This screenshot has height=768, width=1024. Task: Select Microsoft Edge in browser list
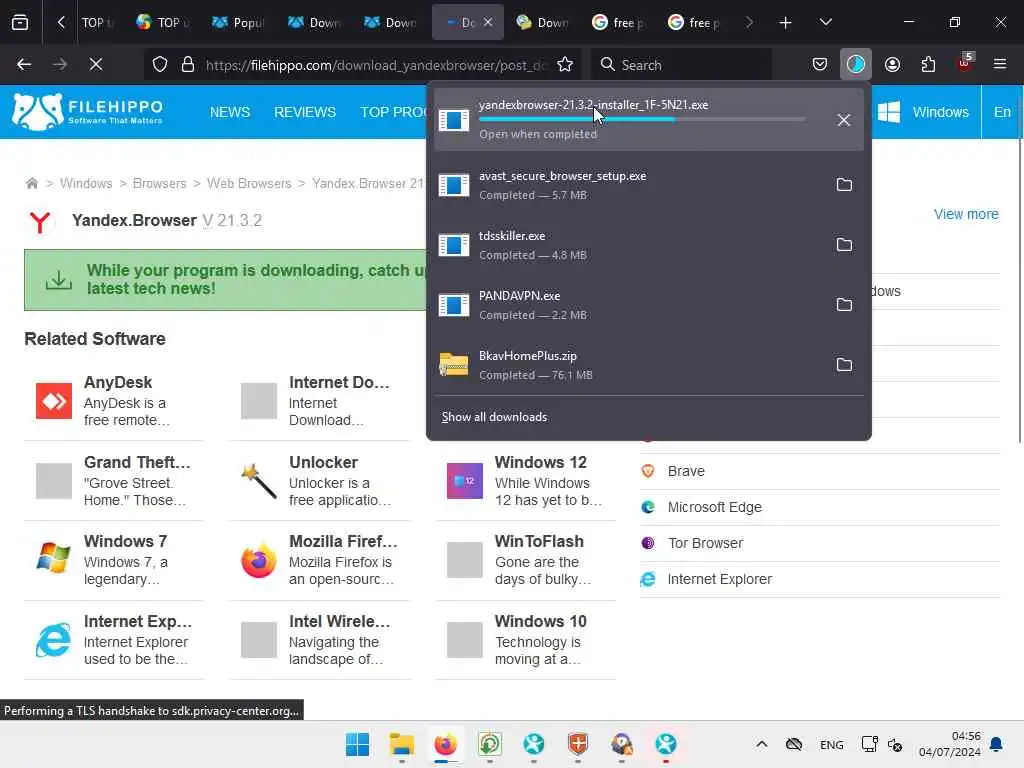pos(714,507)
